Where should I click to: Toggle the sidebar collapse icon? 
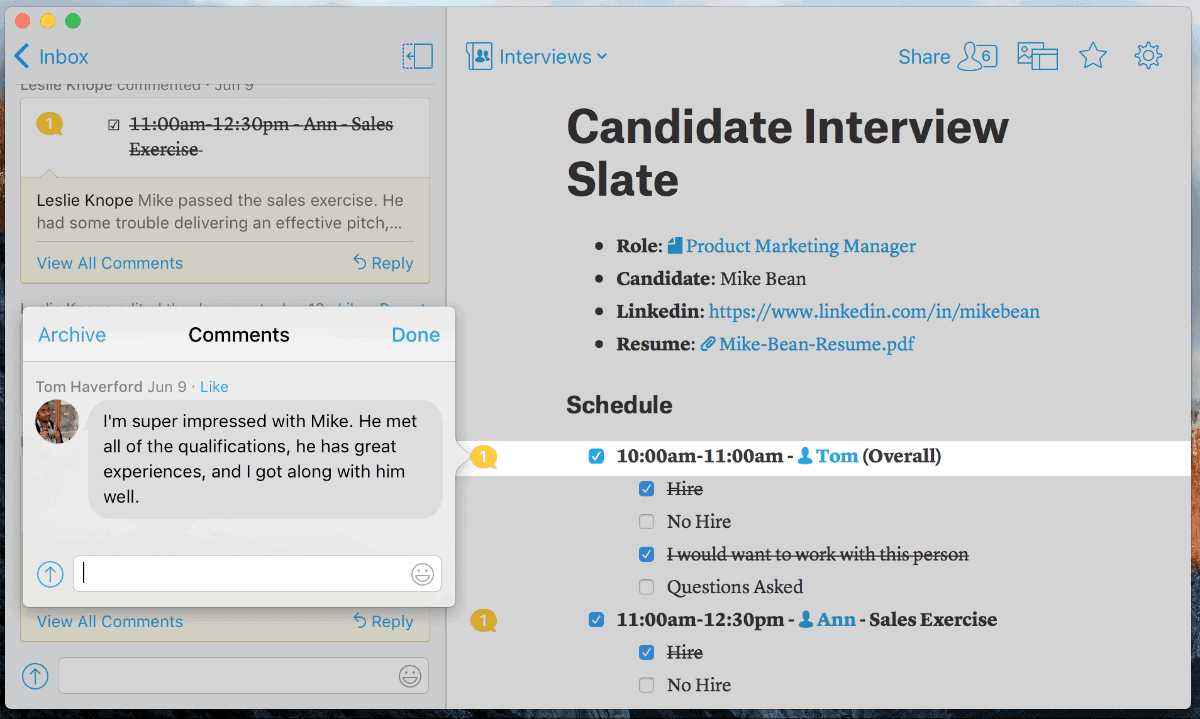click(417, 57)
